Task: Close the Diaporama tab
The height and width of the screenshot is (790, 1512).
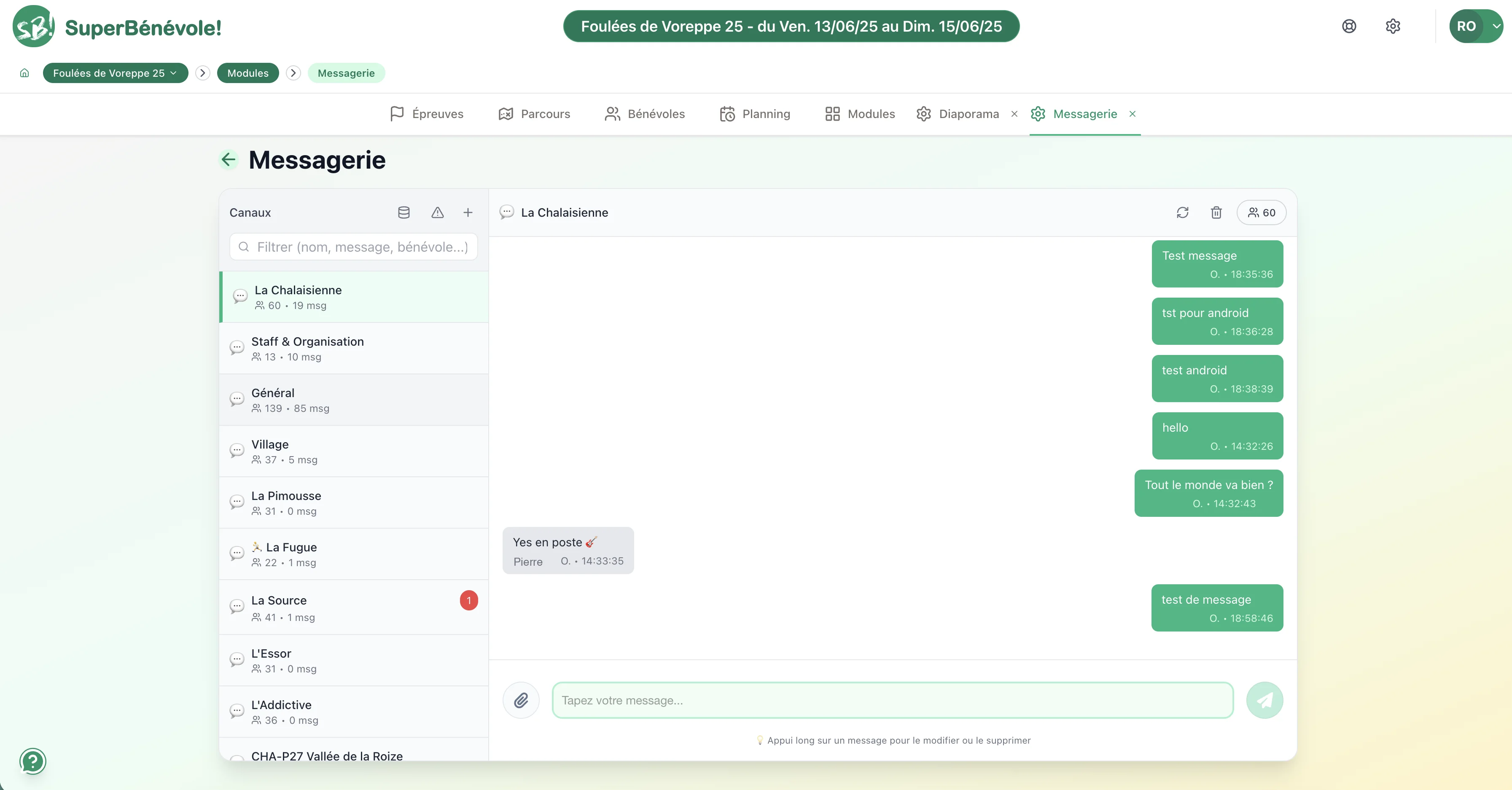Action: pyautogui.click(x=1014, y=114)
